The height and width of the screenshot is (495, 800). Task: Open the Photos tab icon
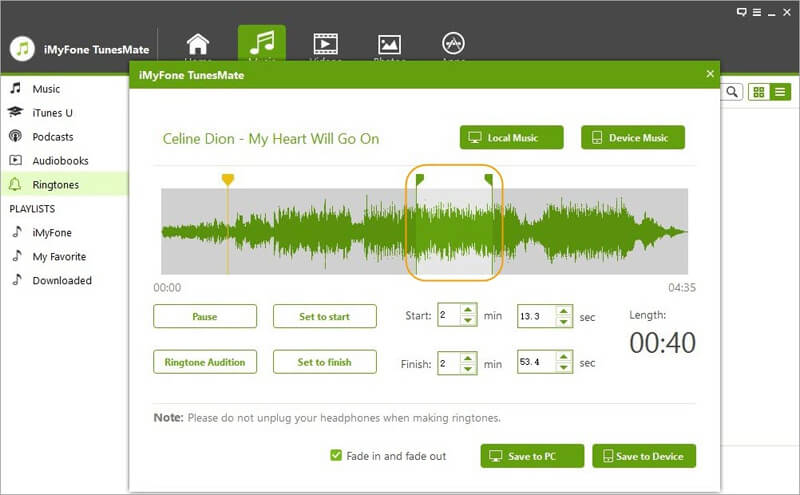pyautogui.click(x=389, y=44)
